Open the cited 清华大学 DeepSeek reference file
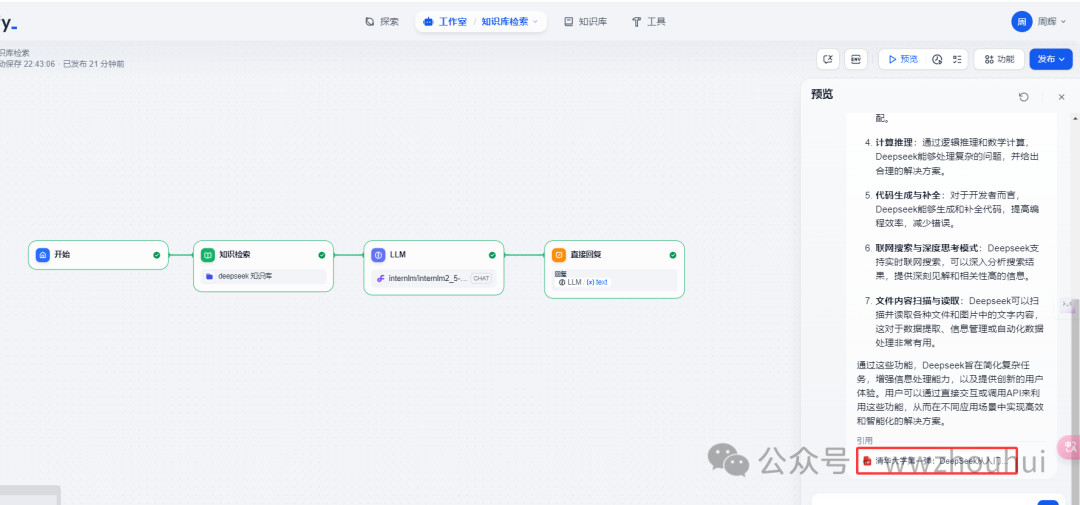 point(936,460)
